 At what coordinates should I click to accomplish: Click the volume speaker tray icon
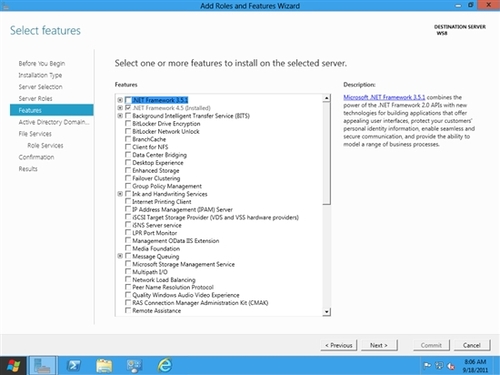[451, 366]
